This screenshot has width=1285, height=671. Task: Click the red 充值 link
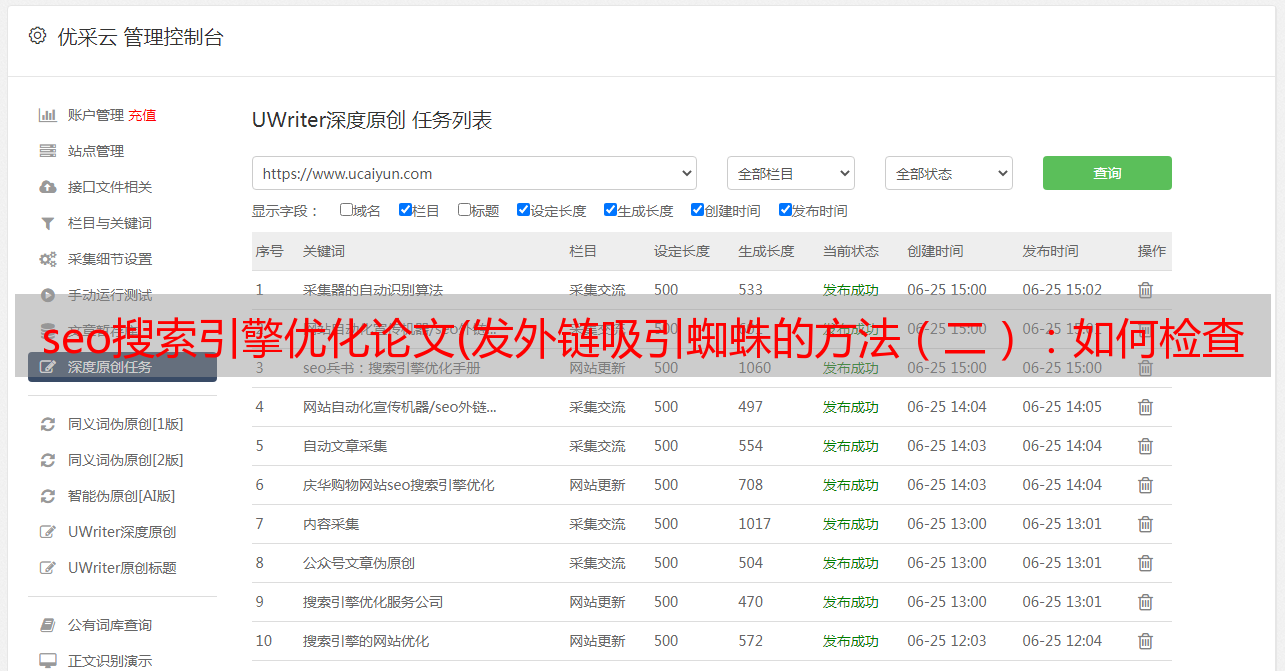[142, 115]
